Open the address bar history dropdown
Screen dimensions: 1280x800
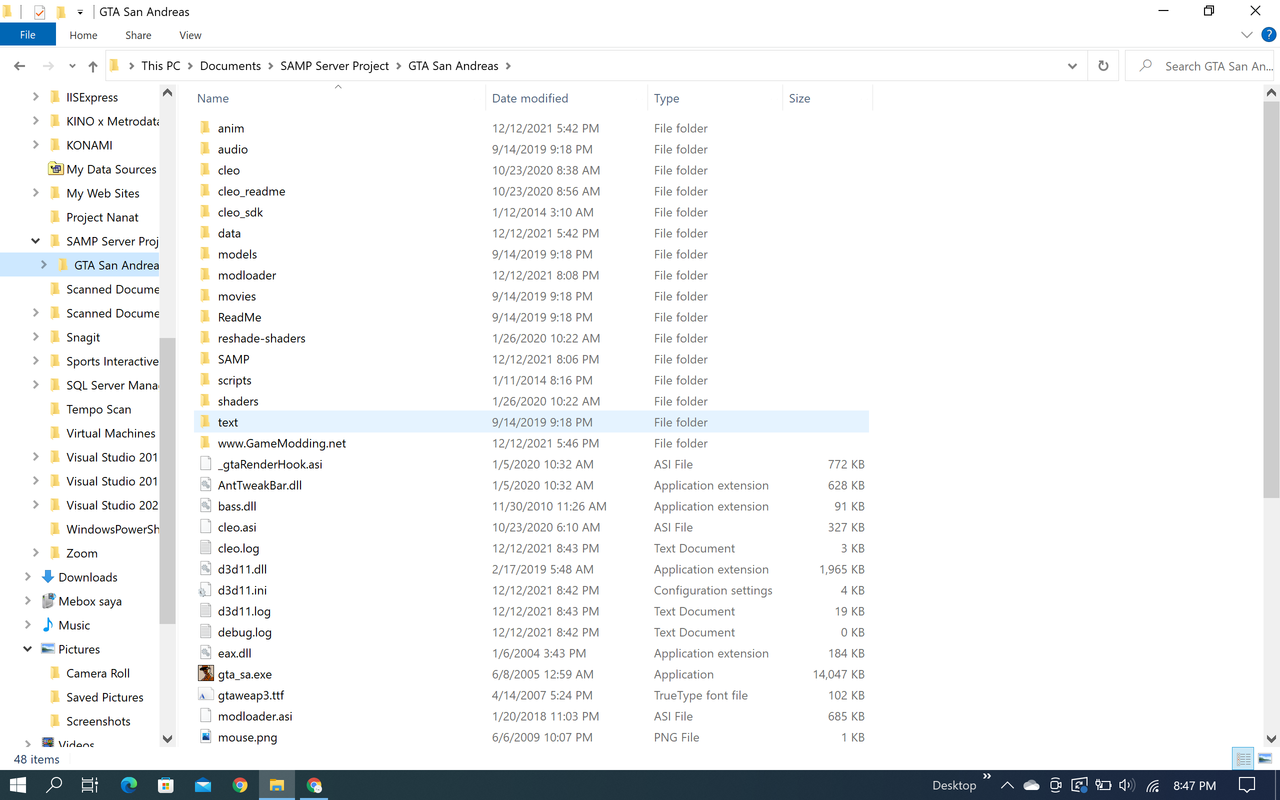[x=1072, y=66]
